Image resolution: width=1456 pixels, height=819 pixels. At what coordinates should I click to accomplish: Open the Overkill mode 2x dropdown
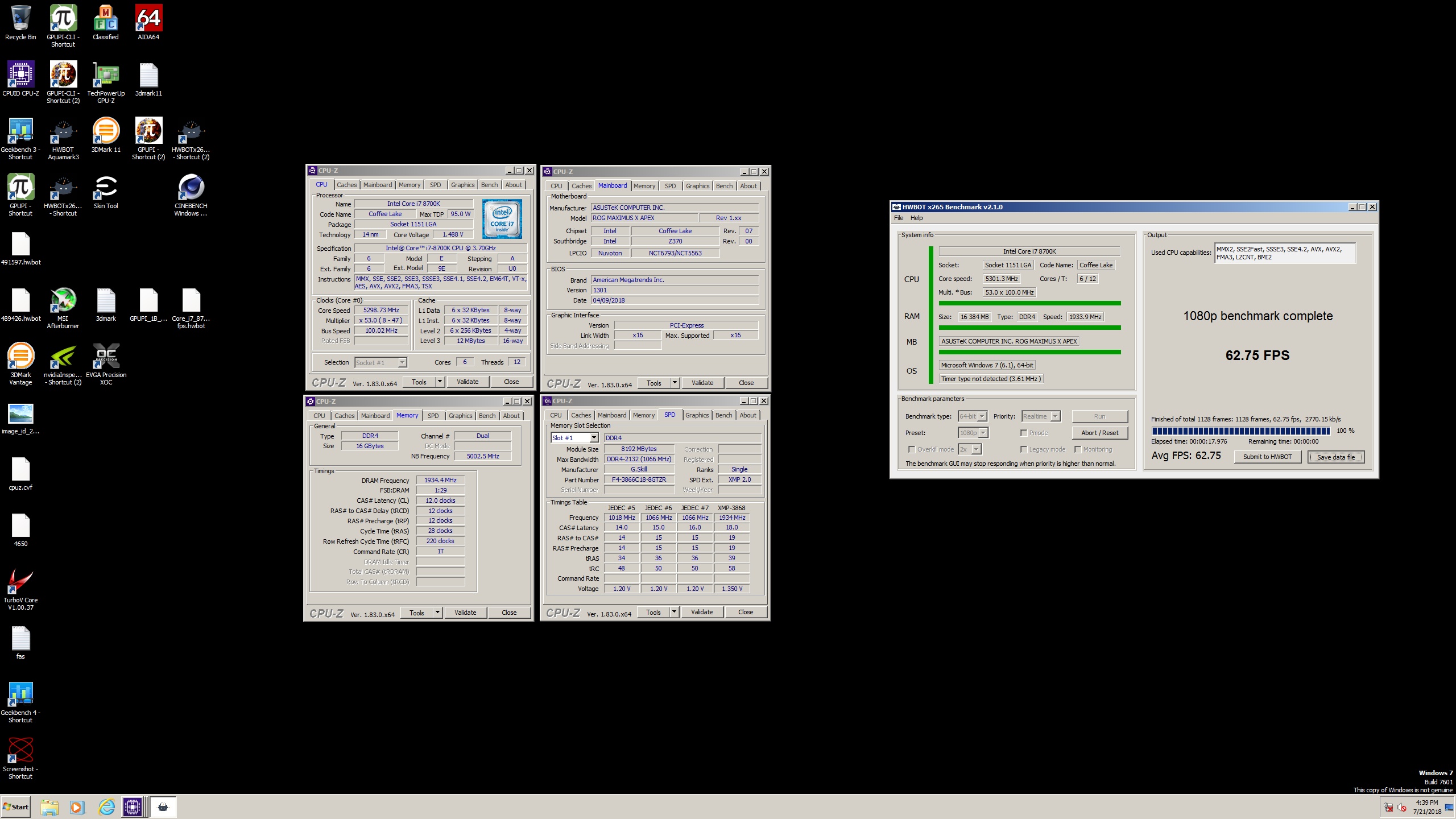tap(970, 449)
